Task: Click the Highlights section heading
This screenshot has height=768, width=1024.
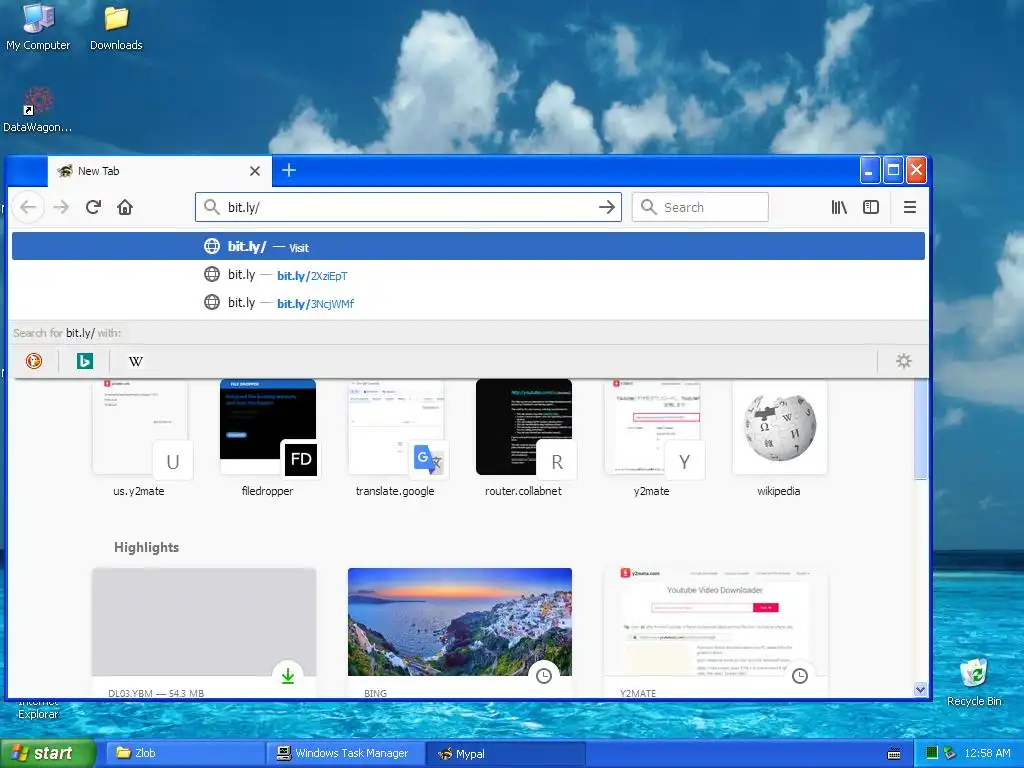Action: (146, 547)
